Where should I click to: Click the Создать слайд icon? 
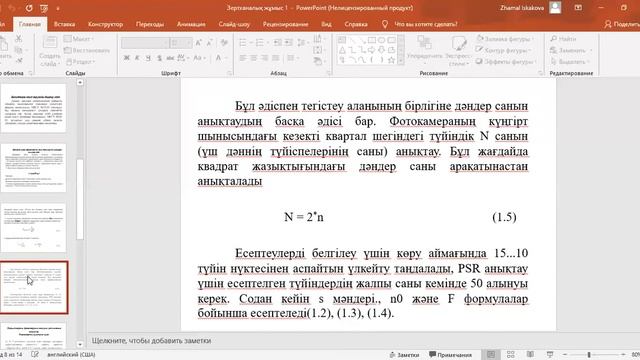tap(50, 43)
